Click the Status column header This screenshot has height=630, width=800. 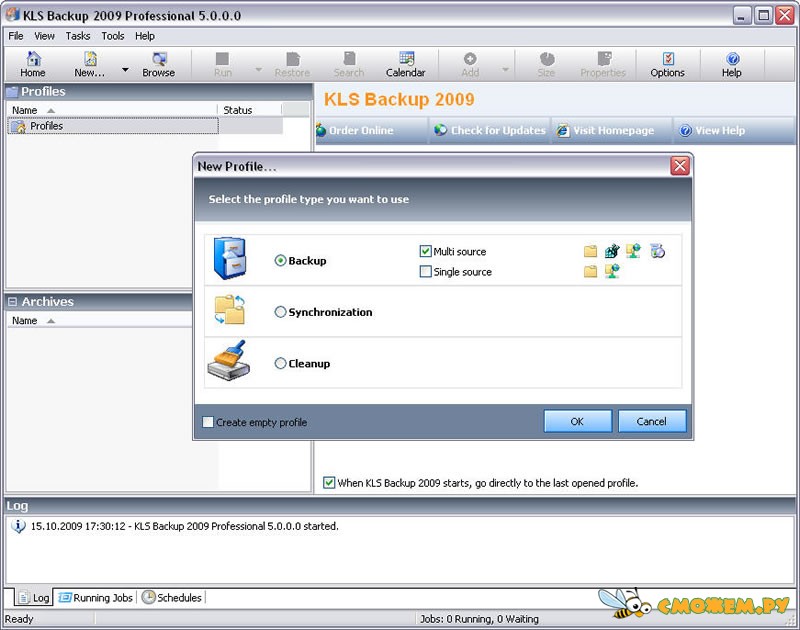point(249,110)
